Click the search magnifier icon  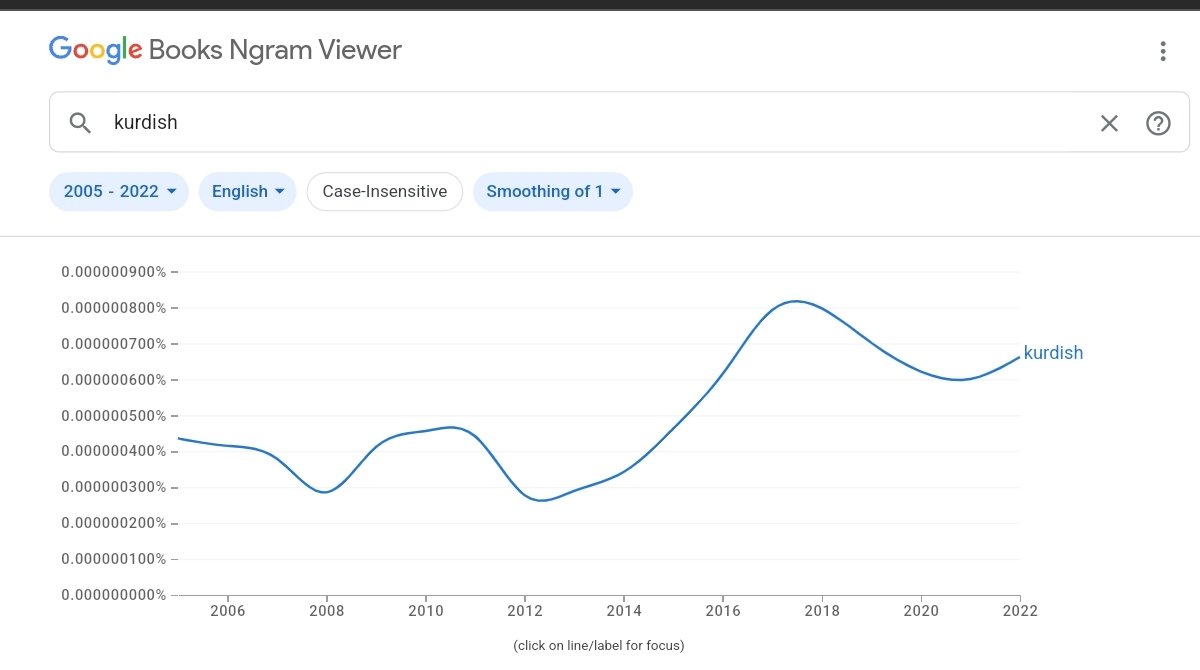pyautogui.click(x=80, y=123)
